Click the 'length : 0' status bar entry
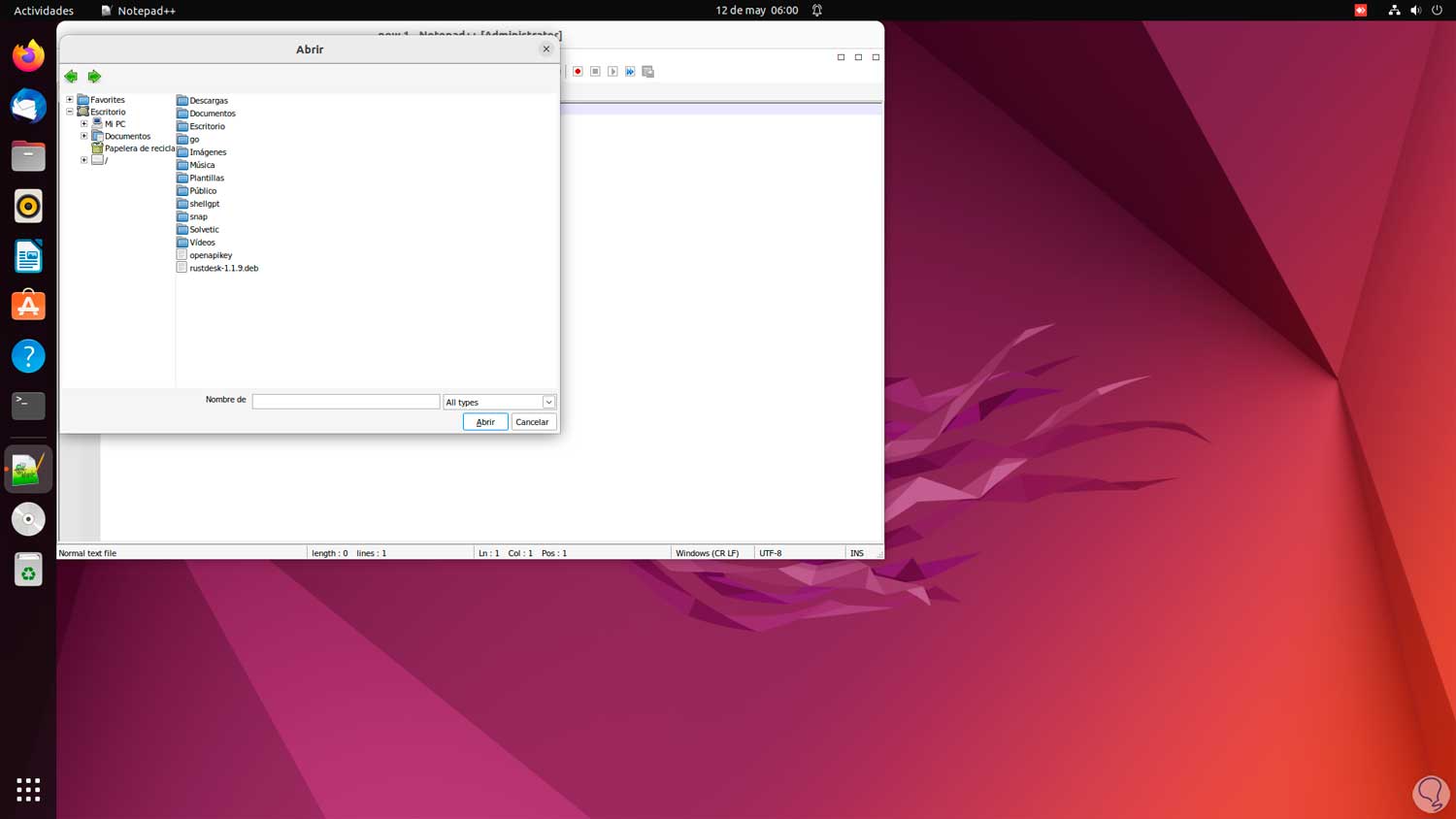Image resolution: width=1456 pixels, height=819 pixels. click(x=330, y=553)
